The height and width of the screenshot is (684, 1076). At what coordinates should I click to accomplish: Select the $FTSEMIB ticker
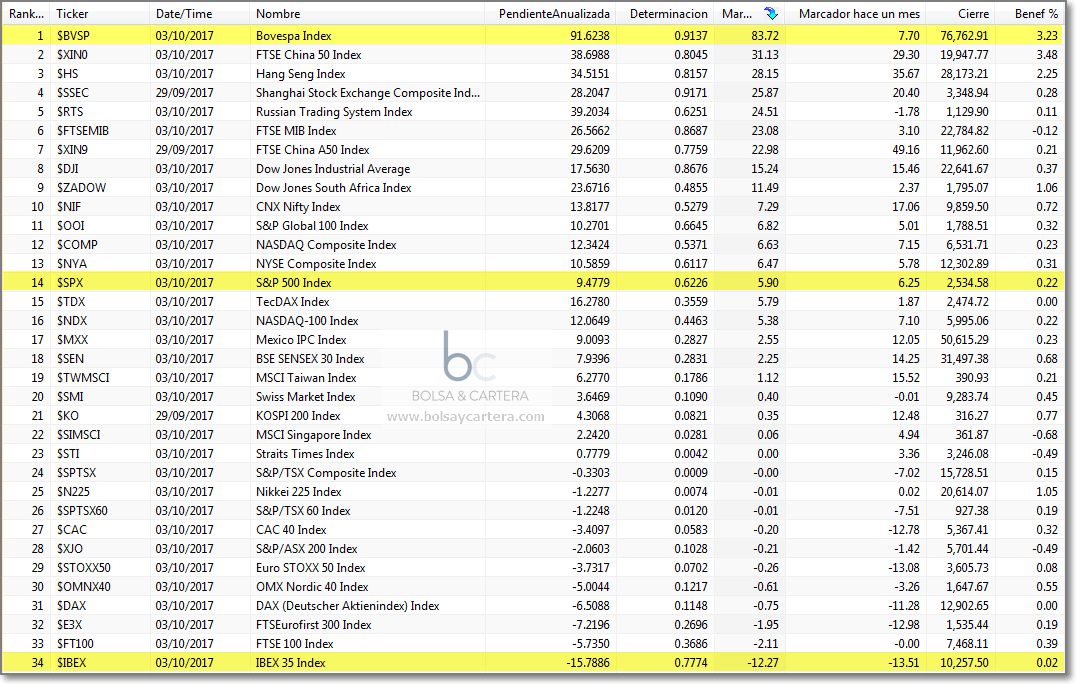(x=83, y=131)
